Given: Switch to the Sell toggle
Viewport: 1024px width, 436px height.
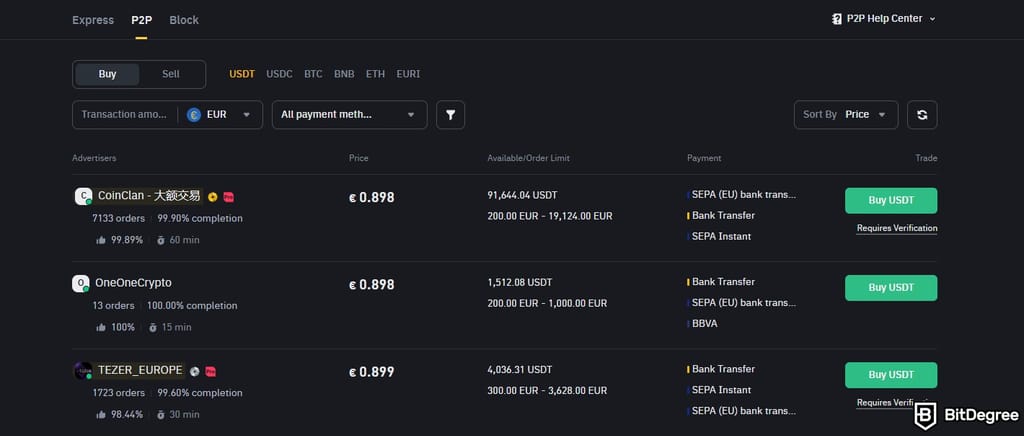Looking at the screenshot, I should (x=171, y=74).
